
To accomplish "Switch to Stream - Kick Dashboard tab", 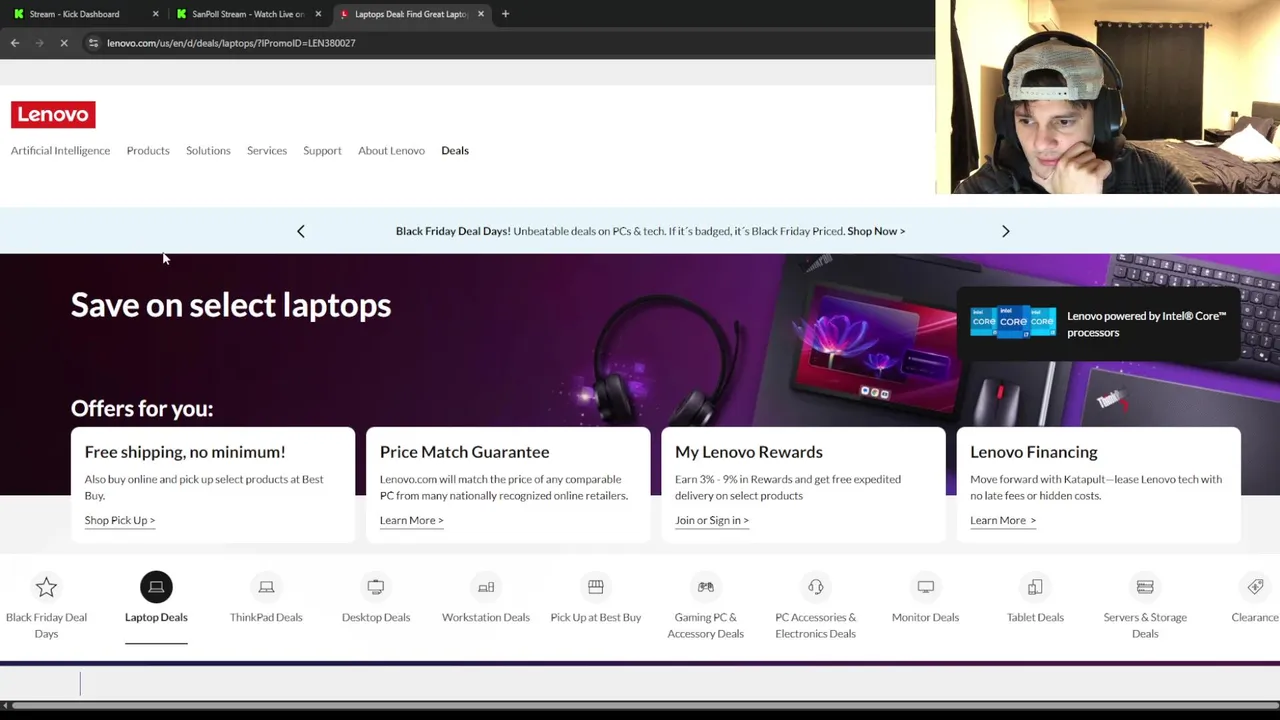I will pyautogui.click(x=85, y=14).
